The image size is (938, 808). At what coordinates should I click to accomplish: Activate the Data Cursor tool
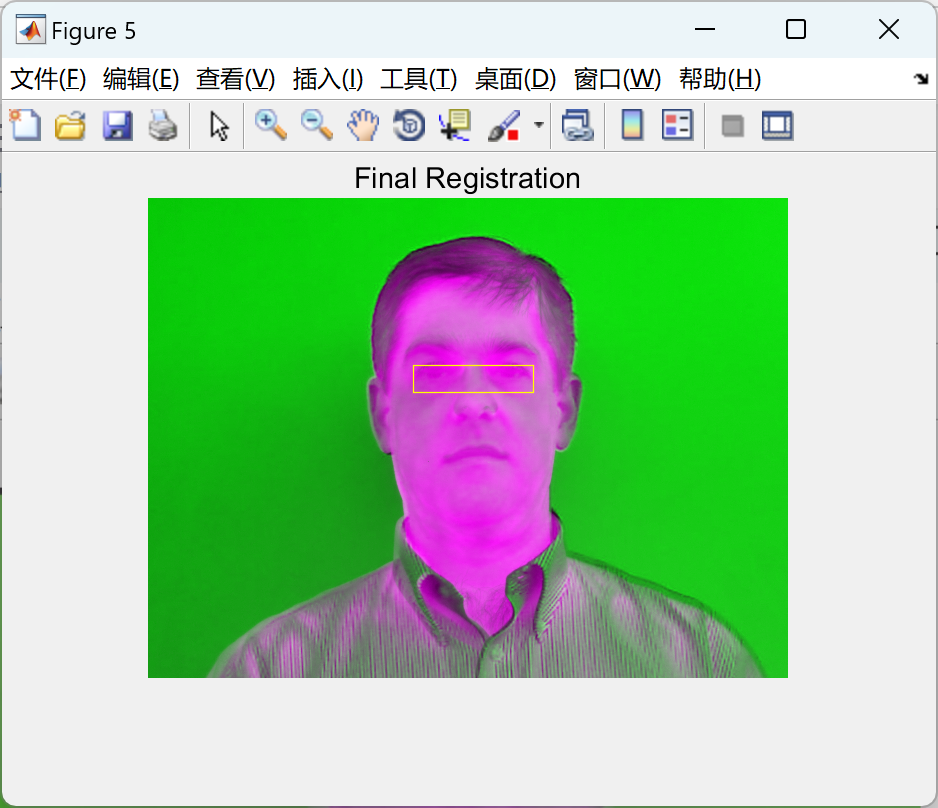455,126
